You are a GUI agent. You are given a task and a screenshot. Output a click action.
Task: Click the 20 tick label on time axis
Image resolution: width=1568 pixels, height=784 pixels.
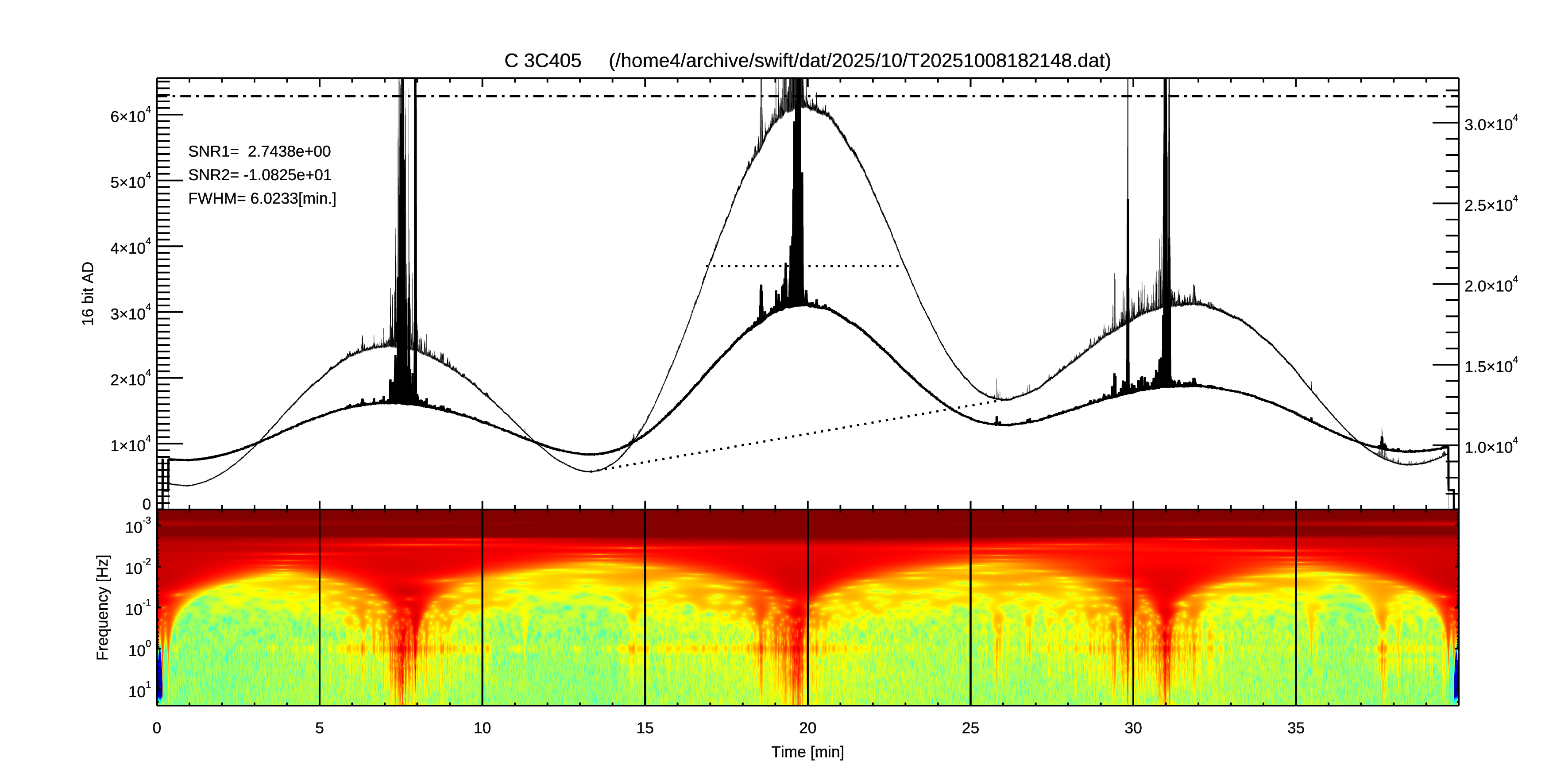(807, 728)
